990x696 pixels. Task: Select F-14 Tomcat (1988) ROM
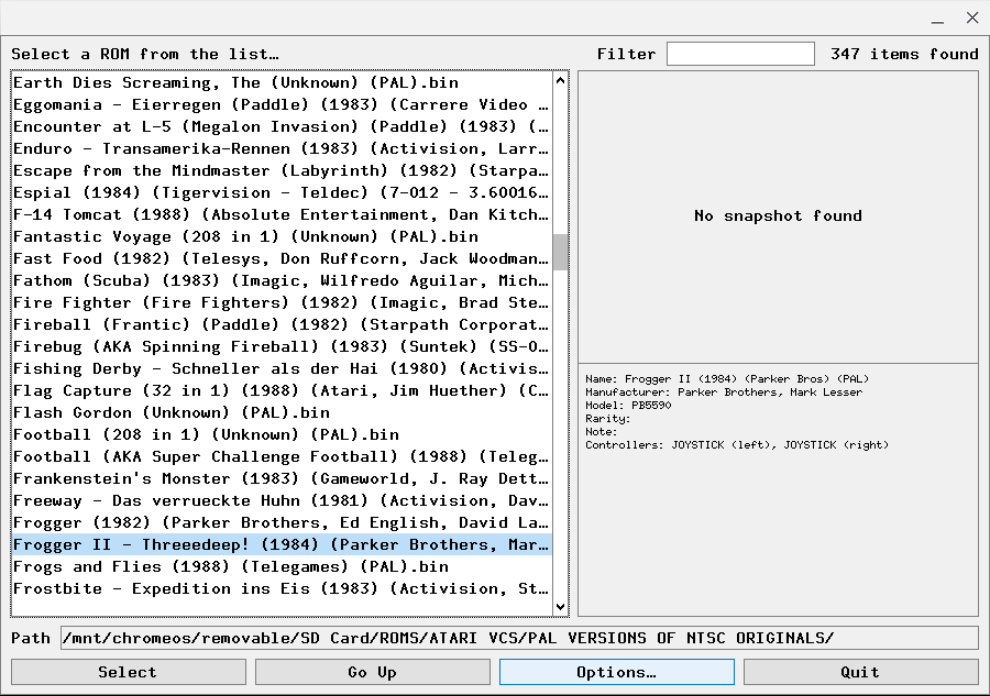click(282, 215)
